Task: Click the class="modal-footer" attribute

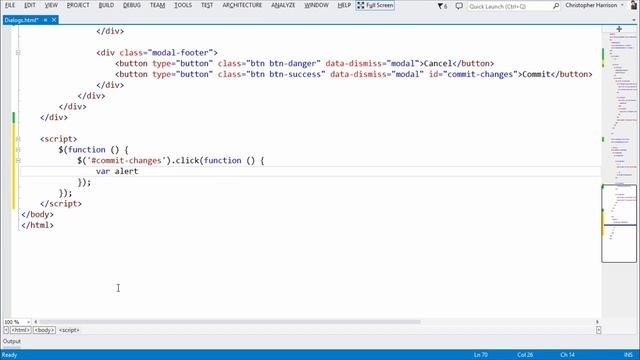Action: [x=166, y=53]
